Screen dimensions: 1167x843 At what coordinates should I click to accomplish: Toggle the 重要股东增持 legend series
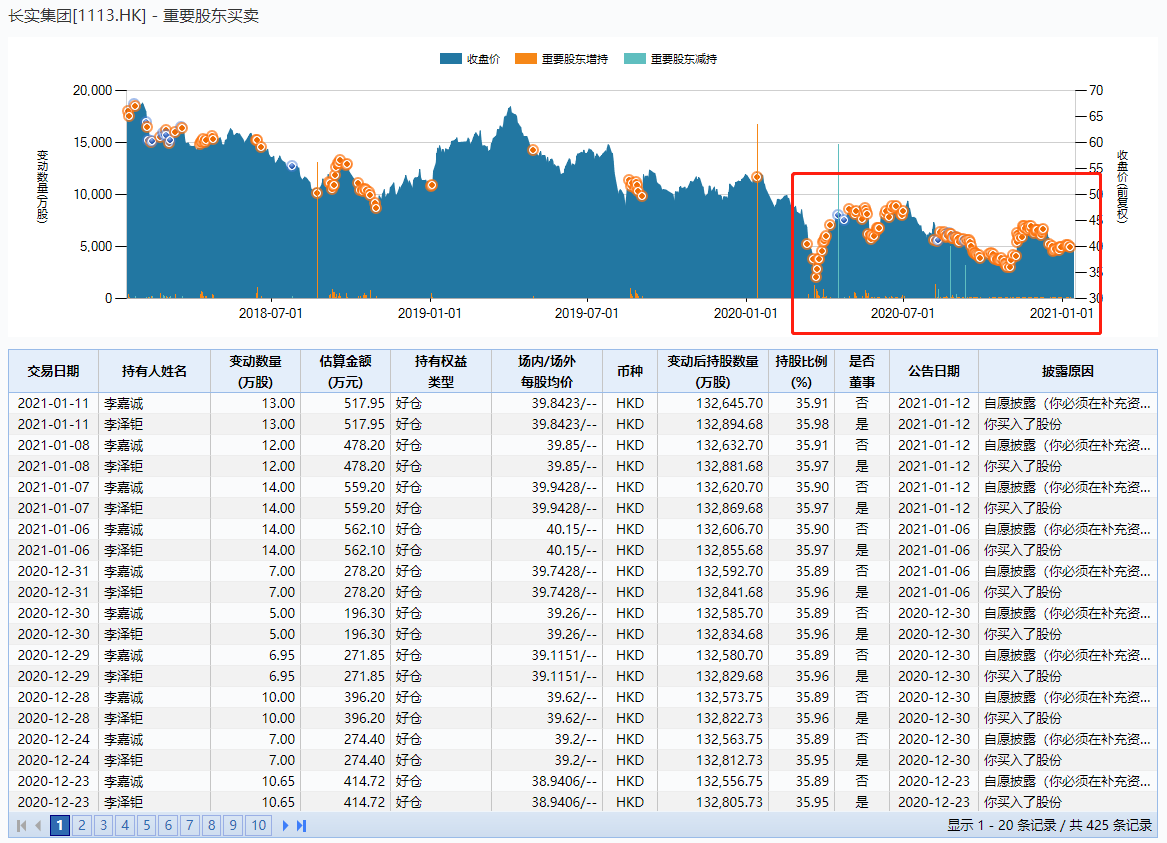574,59
